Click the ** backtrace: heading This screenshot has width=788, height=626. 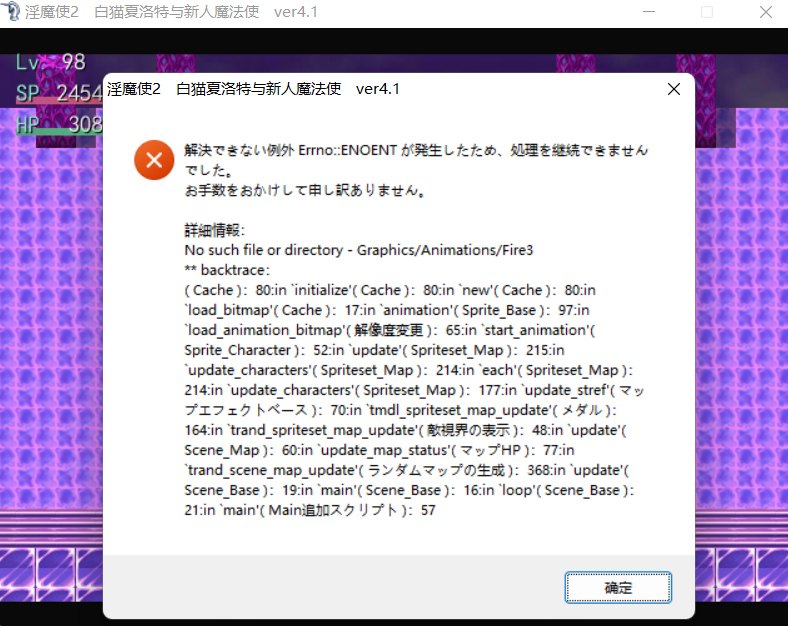click(228, 270)
